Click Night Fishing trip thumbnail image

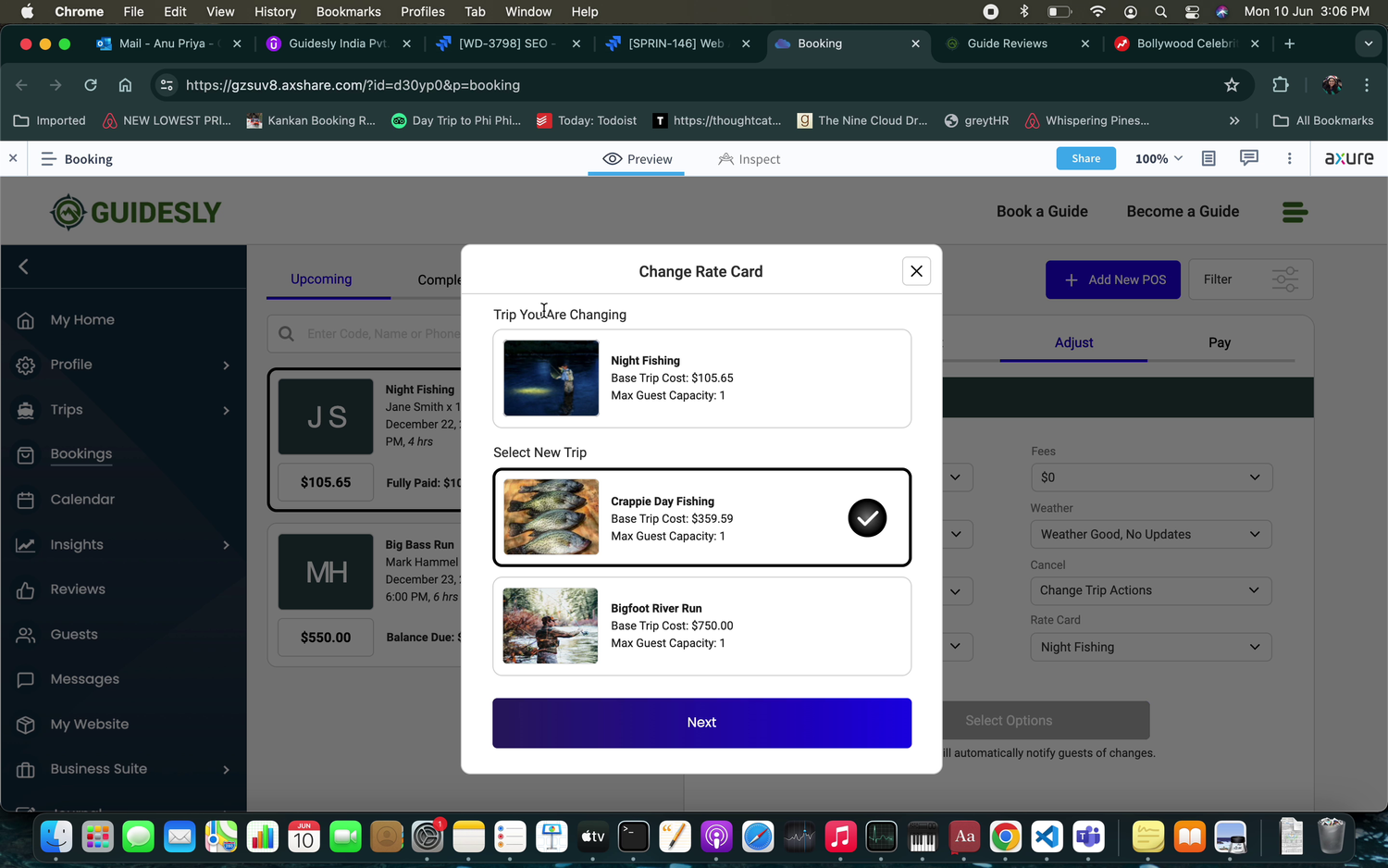(x=551, y=378)
